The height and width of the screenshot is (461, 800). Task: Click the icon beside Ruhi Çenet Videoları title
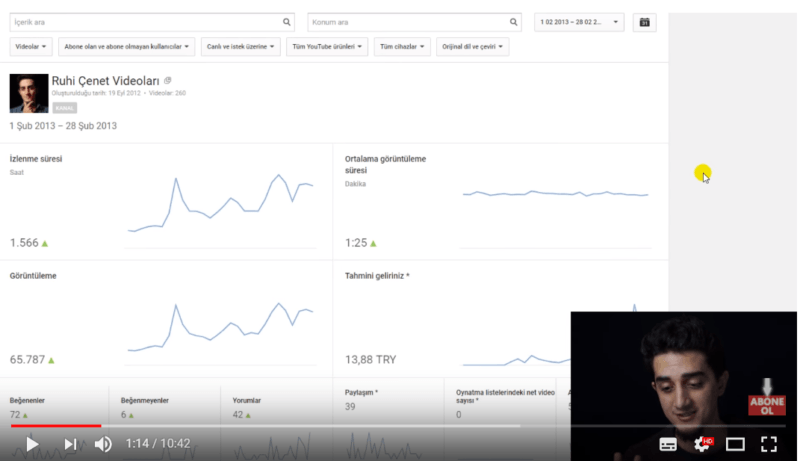168,80
